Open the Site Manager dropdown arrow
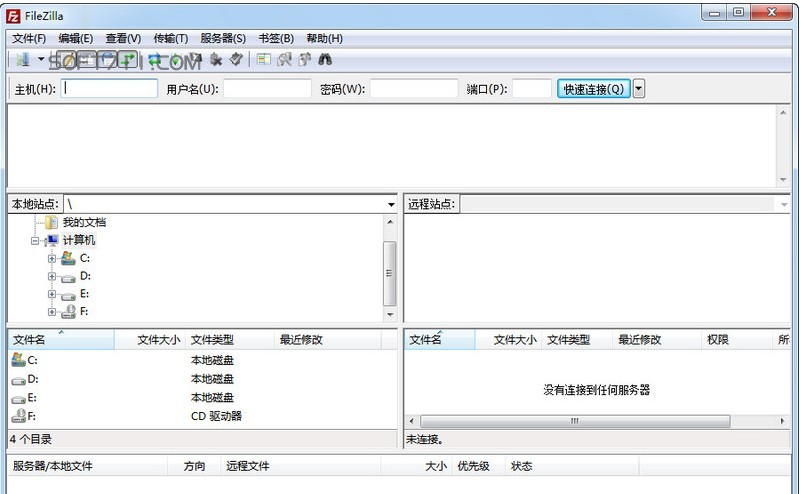The height and width of the screenshot is (494, 803). point(41,59)
